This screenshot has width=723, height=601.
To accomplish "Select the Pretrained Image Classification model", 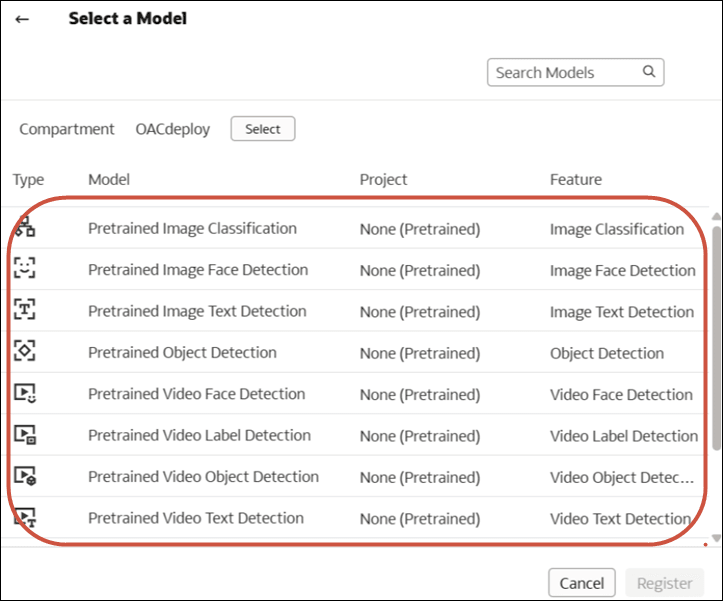I will pos(192,229).
